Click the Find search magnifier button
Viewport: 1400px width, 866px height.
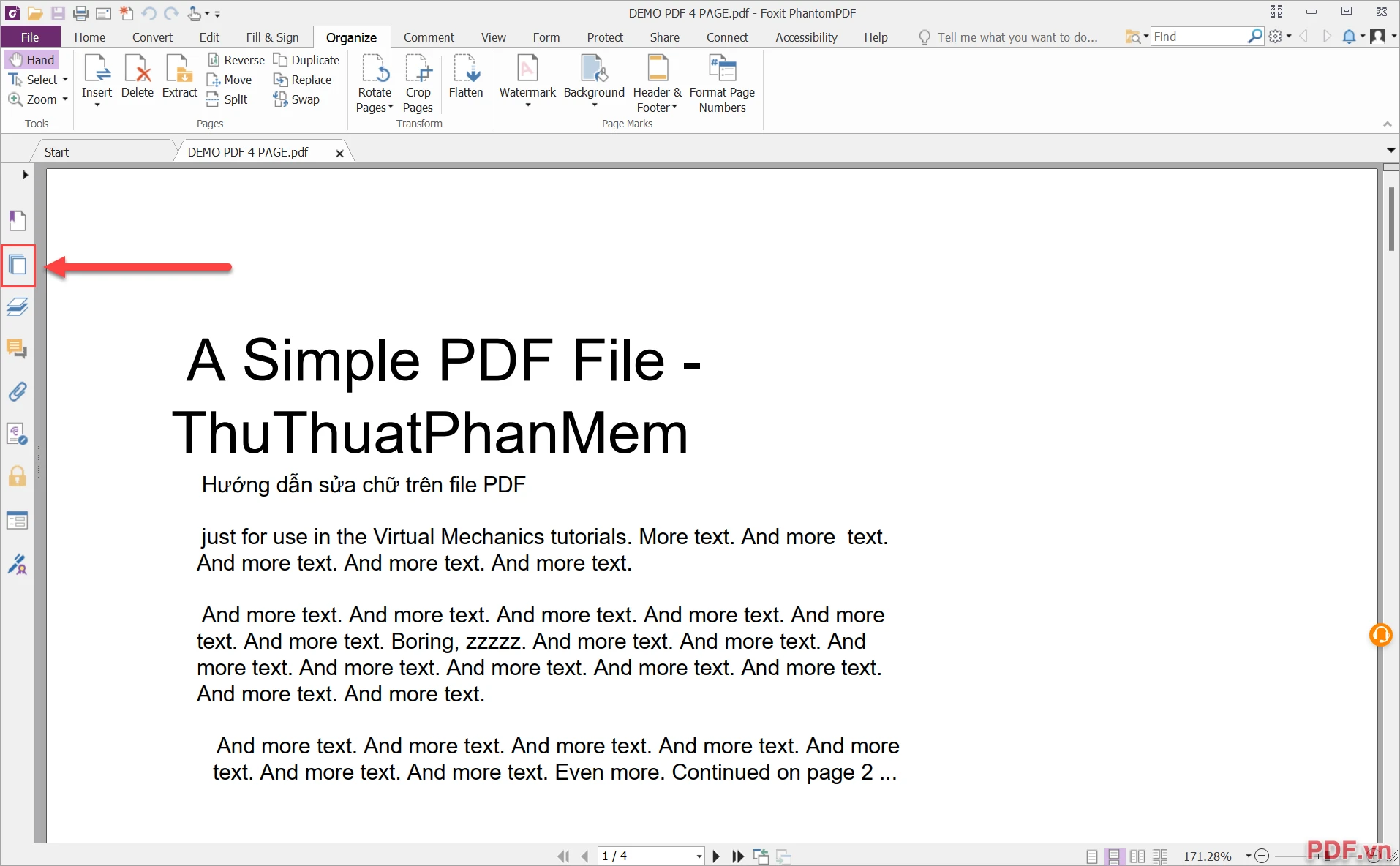click(x=1255, y=37)
